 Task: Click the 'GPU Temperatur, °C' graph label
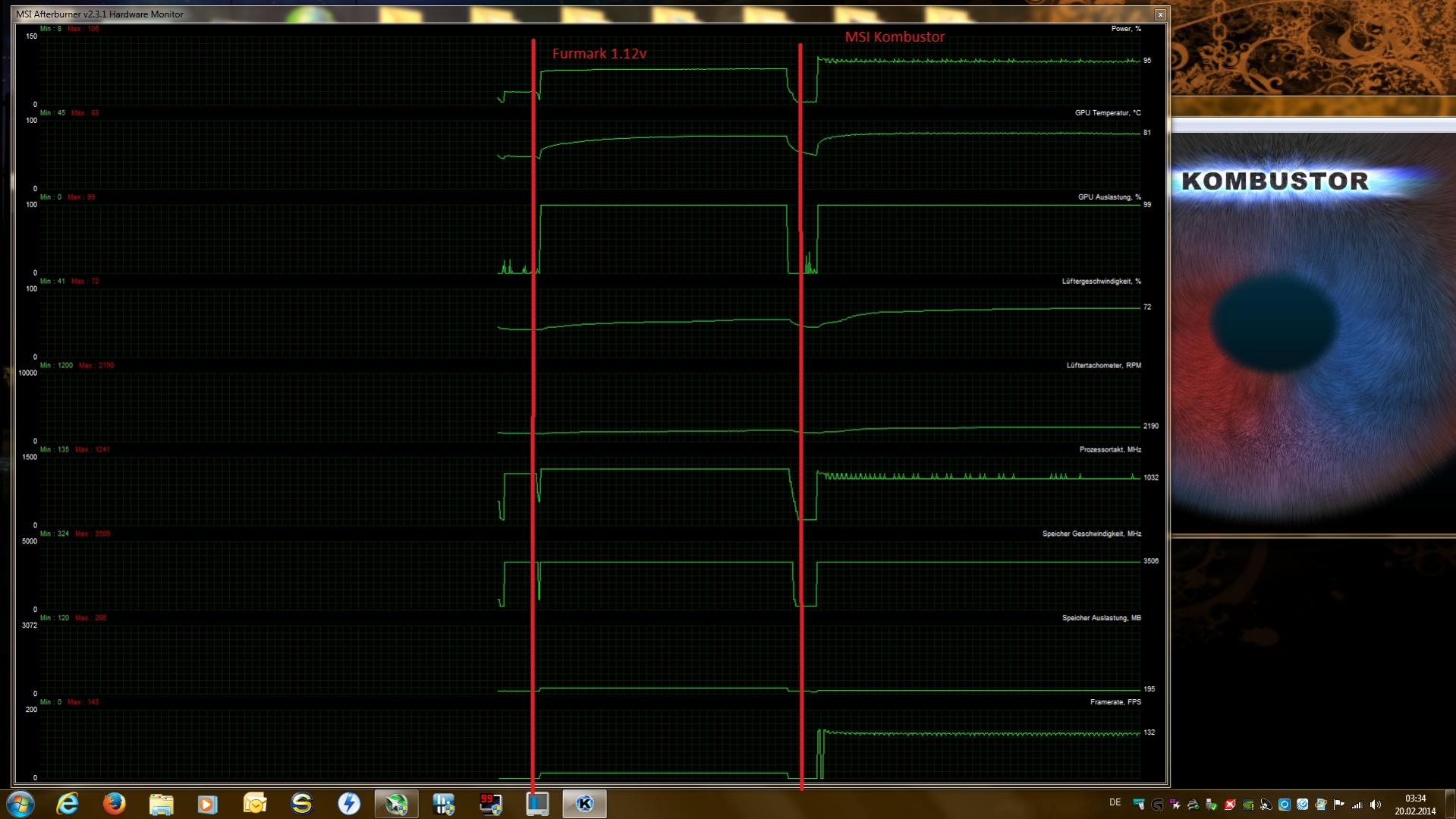pos(1108,113)
